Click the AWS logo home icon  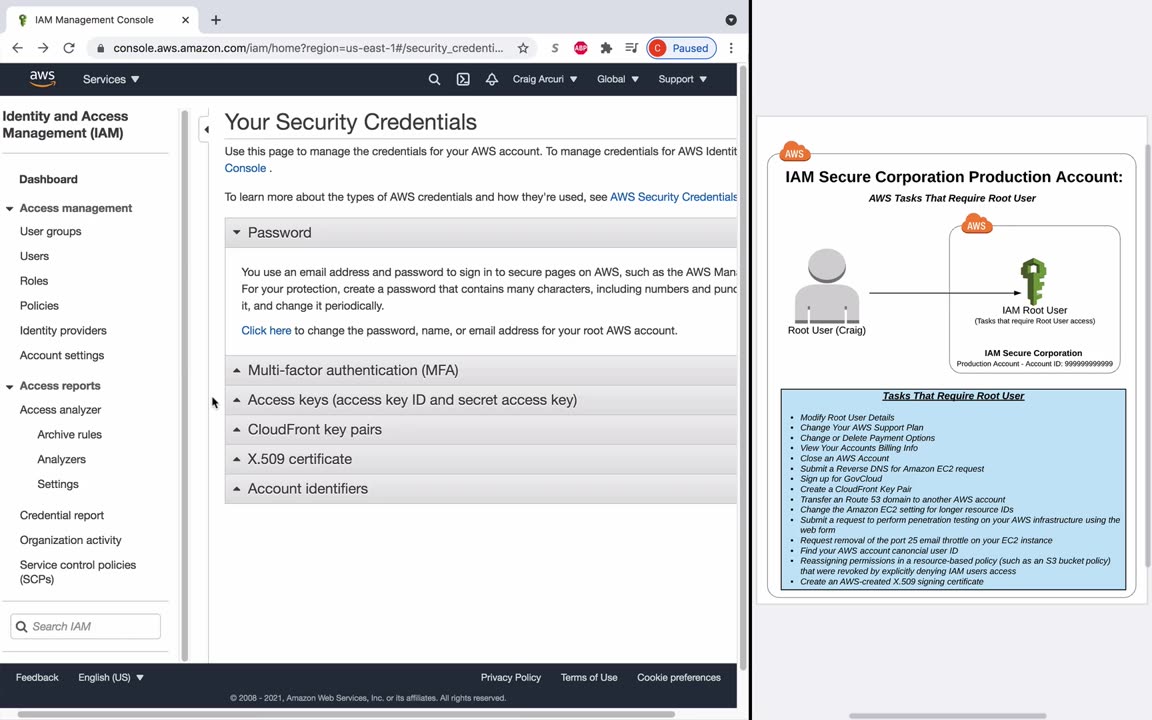click(x=43, y=79)
